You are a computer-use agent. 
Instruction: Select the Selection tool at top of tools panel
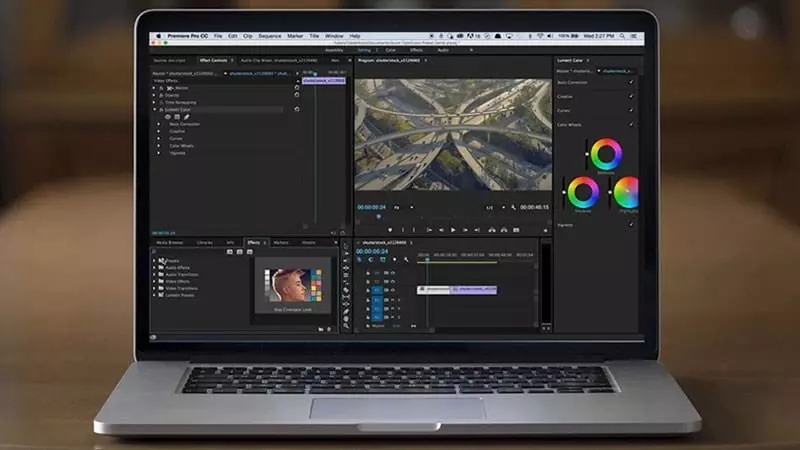(x=346, y=247)
